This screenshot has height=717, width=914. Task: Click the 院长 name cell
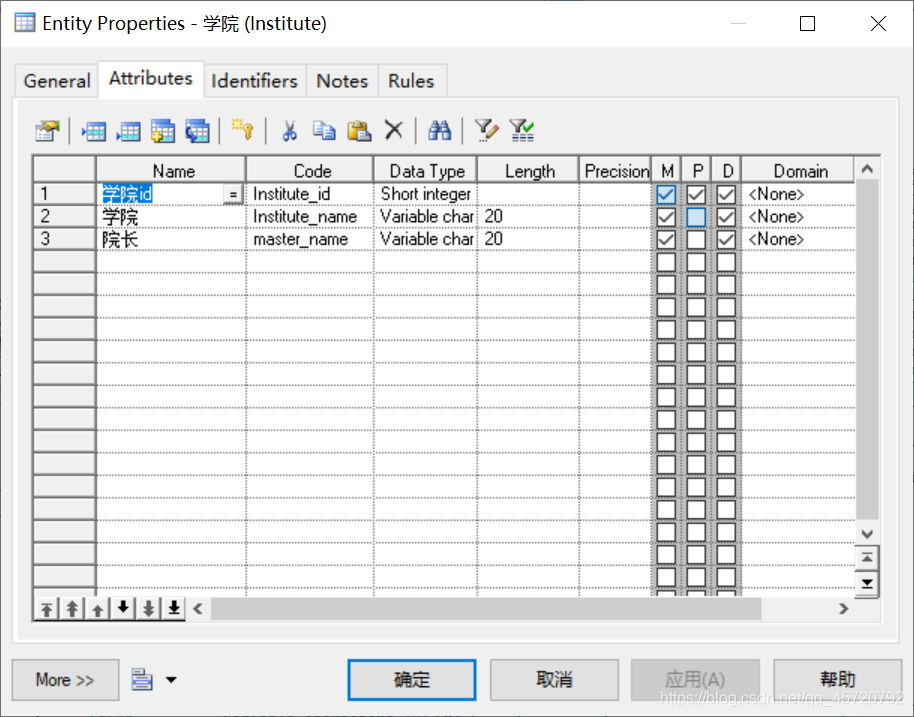point(171,240)
